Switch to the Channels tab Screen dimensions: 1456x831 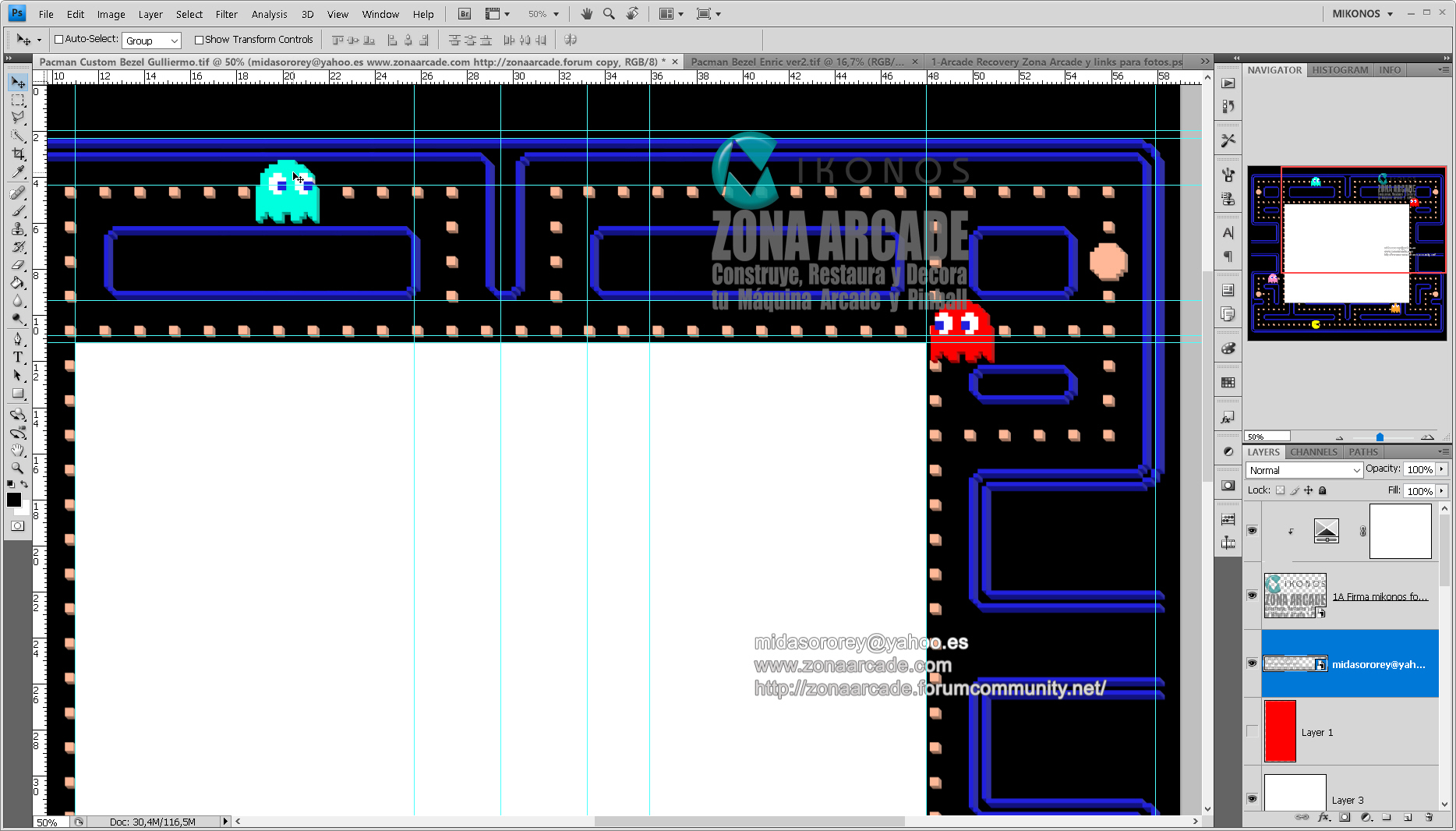tap(1313, 452)
